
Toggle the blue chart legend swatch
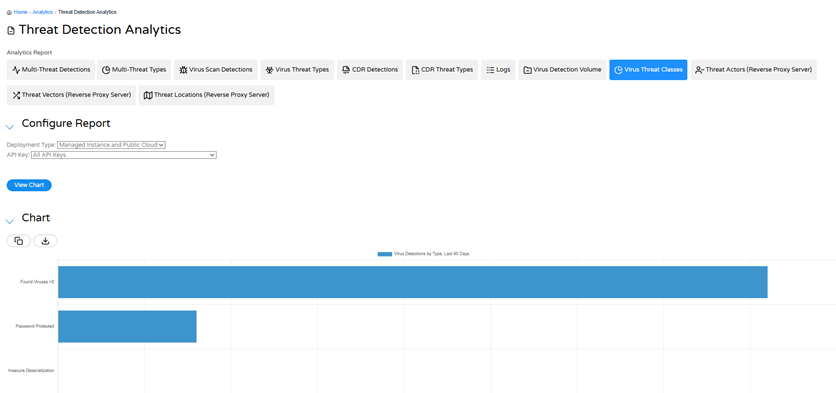point(384,254)
